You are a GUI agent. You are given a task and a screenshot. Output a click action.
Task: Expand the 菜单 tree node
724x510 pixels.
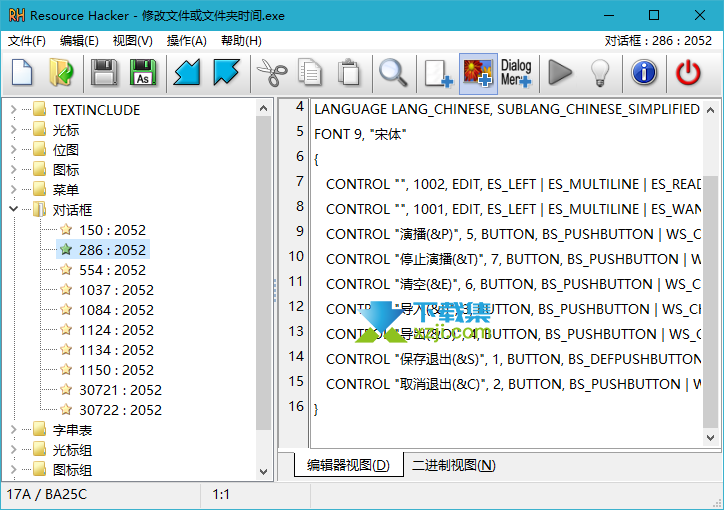point(13,189)
